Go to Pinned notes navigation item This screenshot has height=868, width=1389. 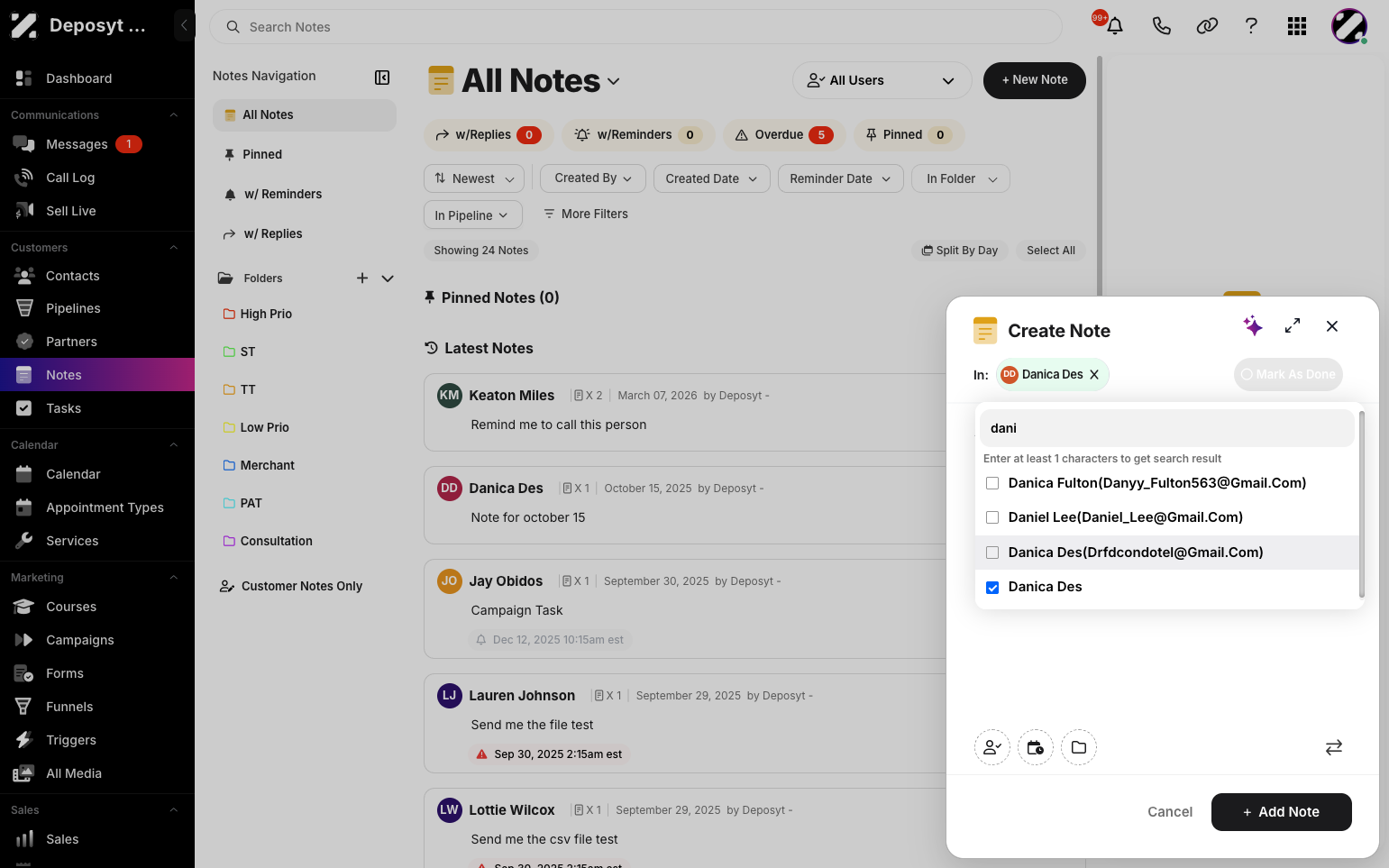[305, 154]
